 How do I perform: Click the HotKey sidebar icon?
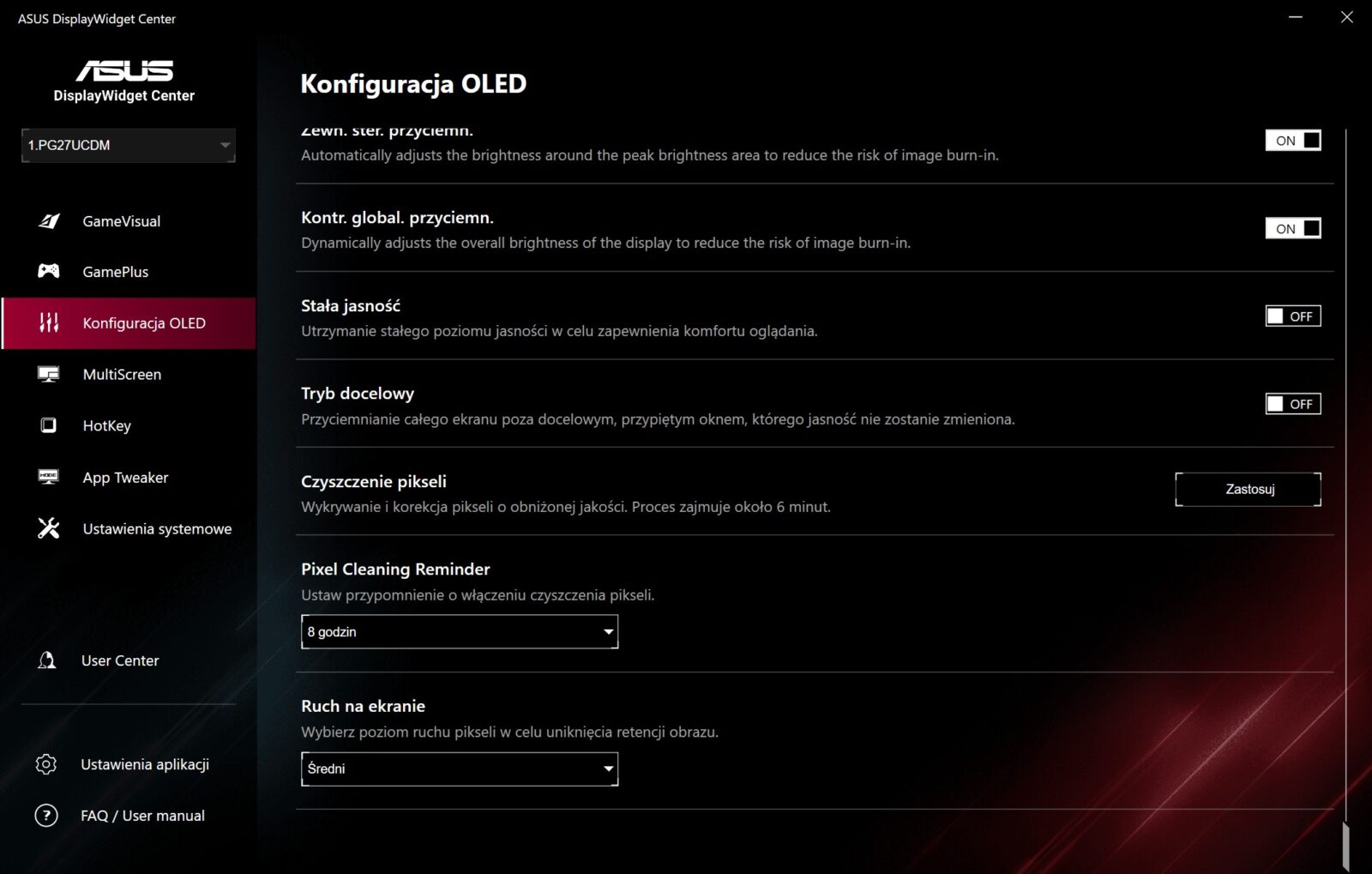(x=49, y=425)
